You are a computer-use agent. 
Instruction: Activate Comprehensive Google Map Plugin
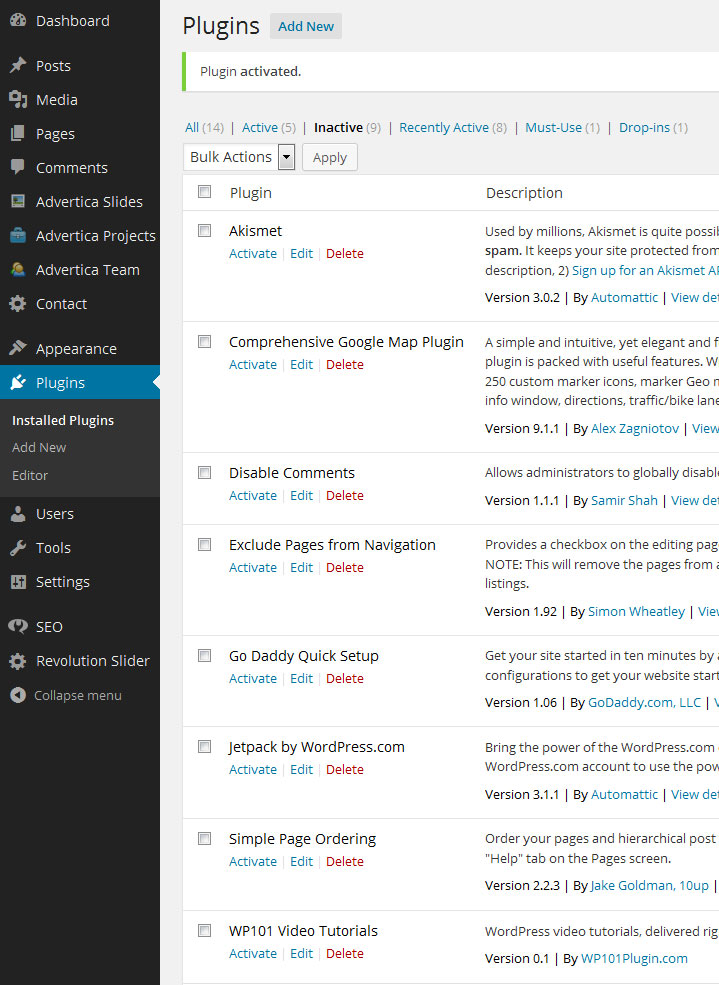(x=252, y=365)
